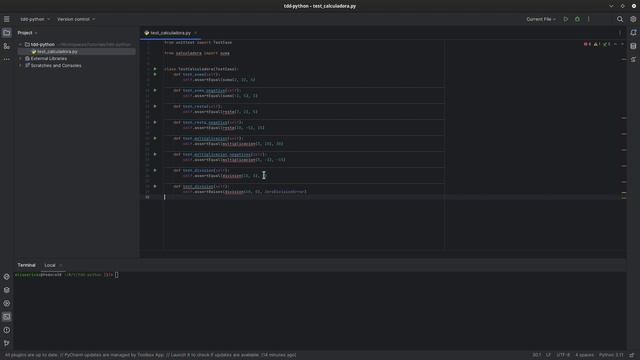This screenshot has height=360, width=640.
Task: Change UTF-8 file encoding
Action: click(563, 355)
